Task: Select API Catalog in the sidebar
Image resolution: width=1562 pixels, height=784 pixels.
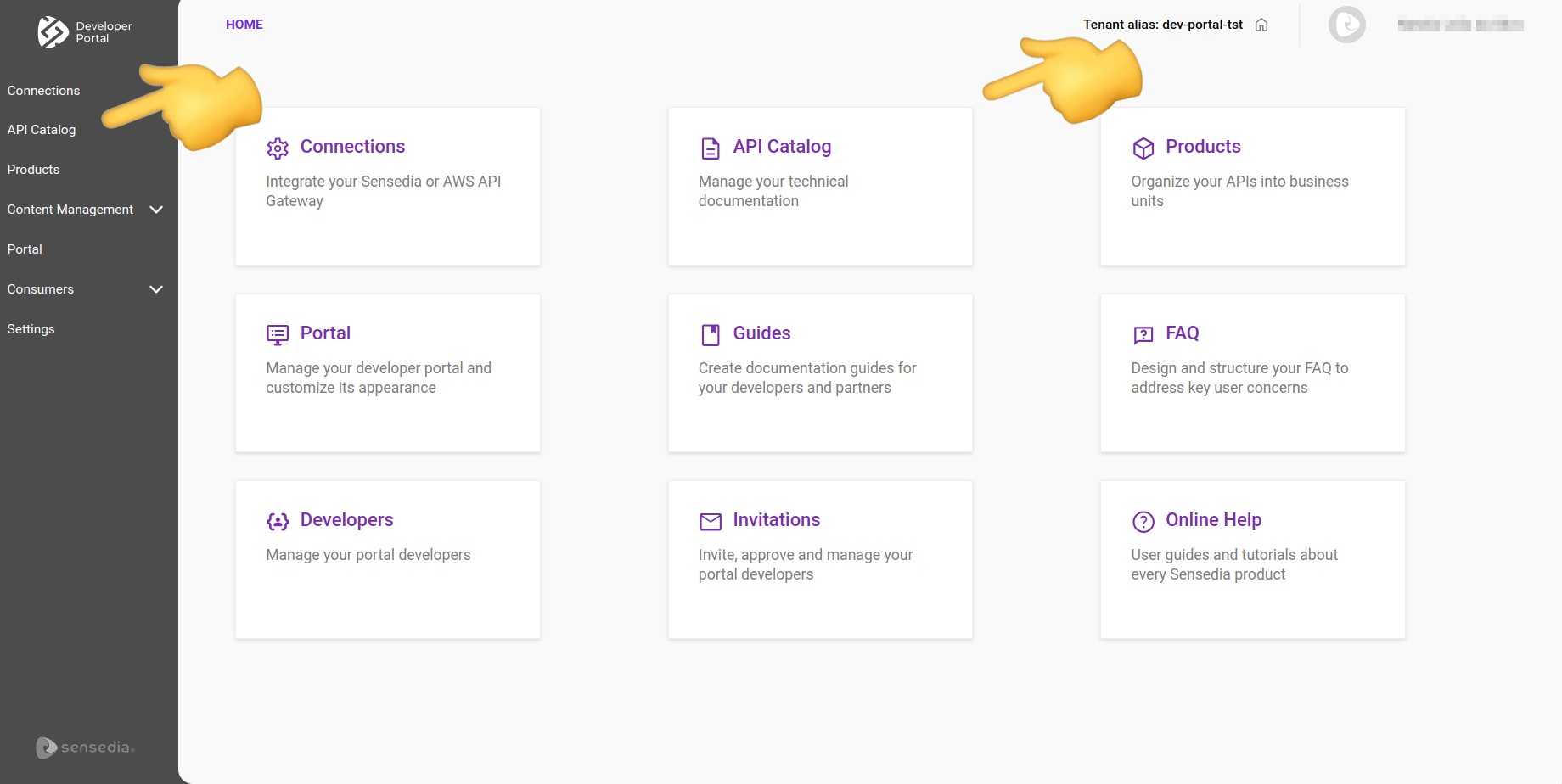Action: [x=41, y=129]
